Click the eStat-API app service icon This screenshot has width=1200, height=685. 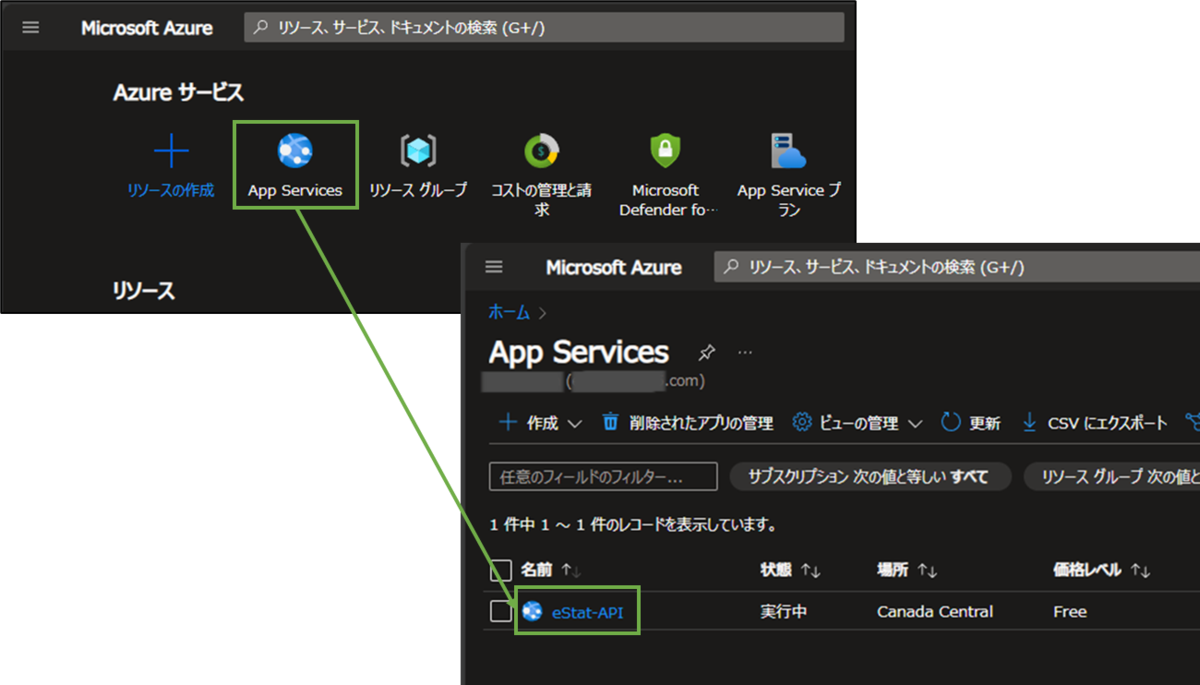(532, 612)
